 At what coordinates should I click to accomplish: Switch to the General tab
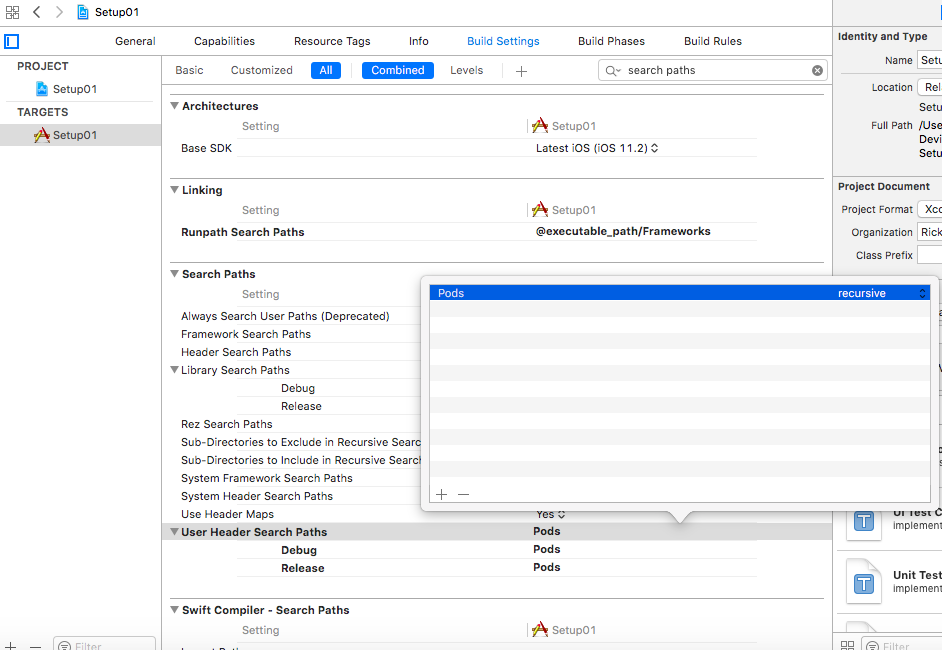pos(135,41)
